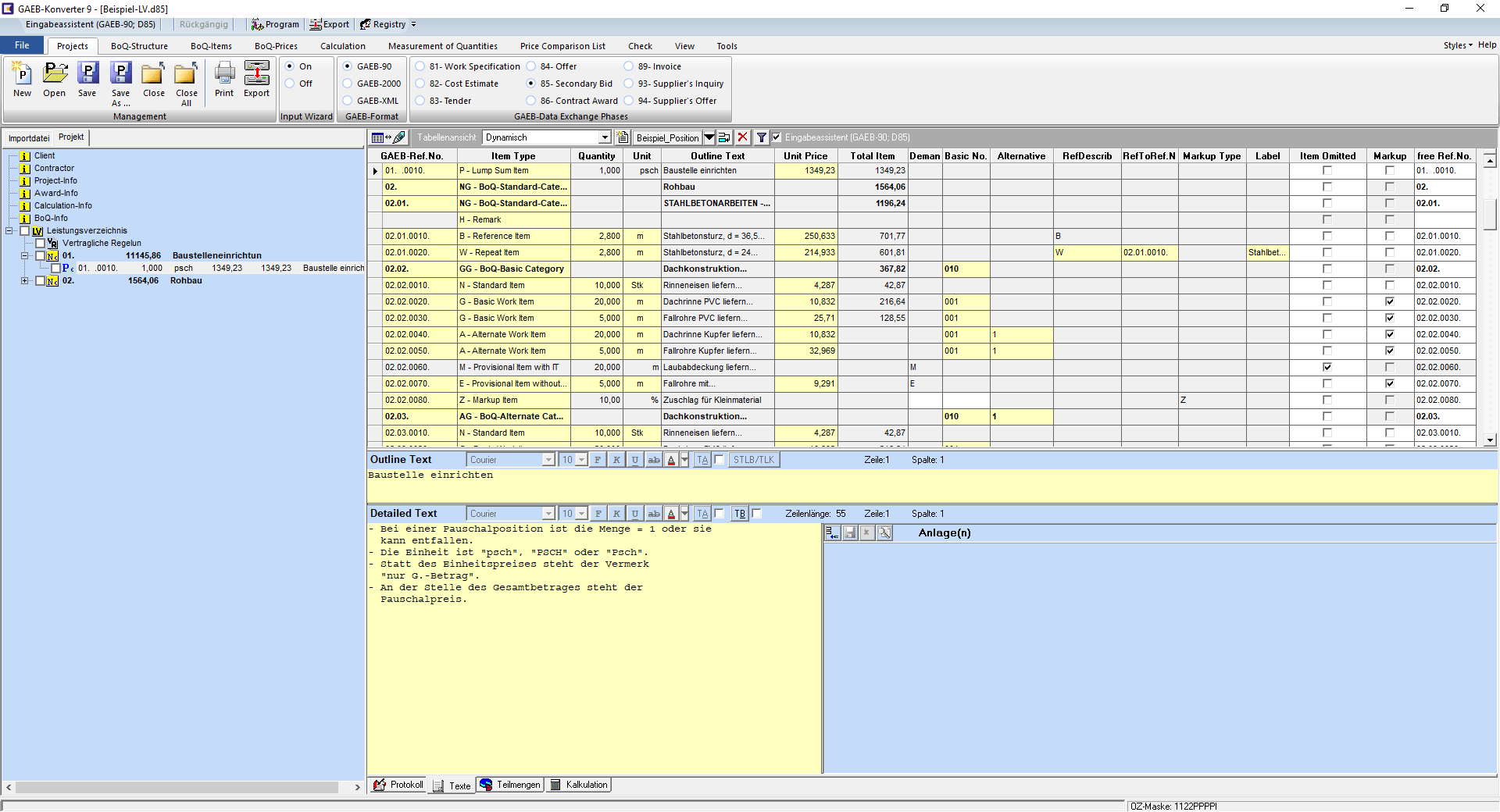Open Detailed Text font Courier dropdown

(548, 514)
